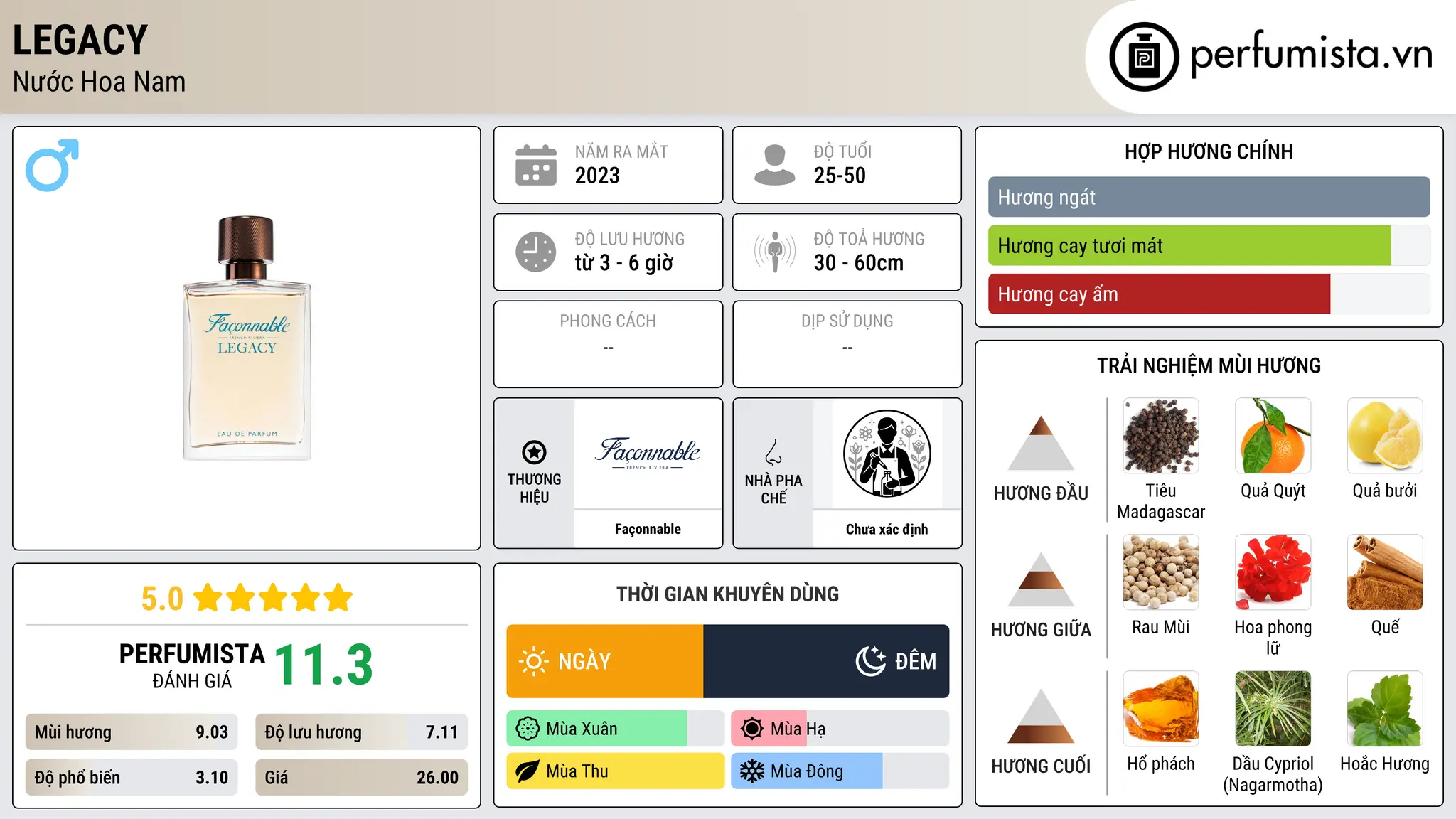
Task: Click the Mùa Hạ season bar
Action: [840, 729]
